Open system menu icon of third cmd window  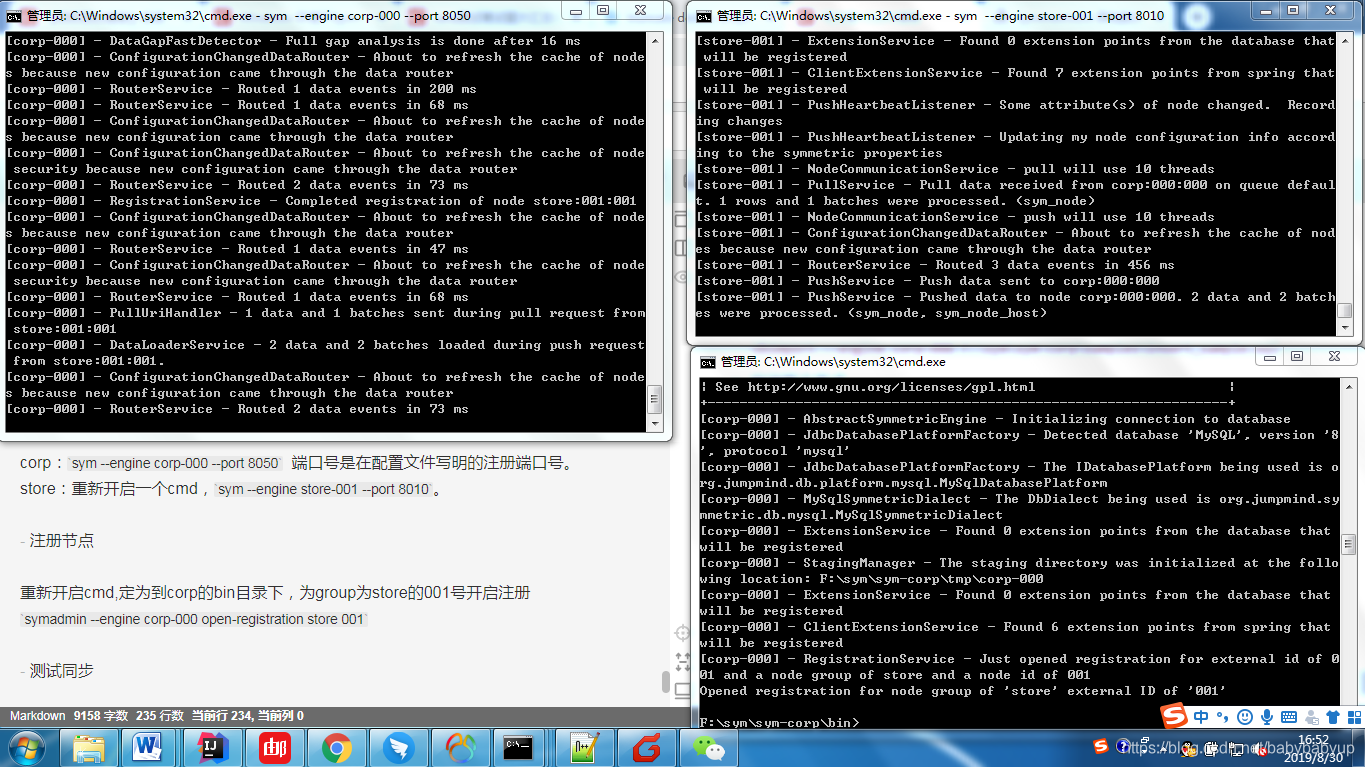[707, 362]
